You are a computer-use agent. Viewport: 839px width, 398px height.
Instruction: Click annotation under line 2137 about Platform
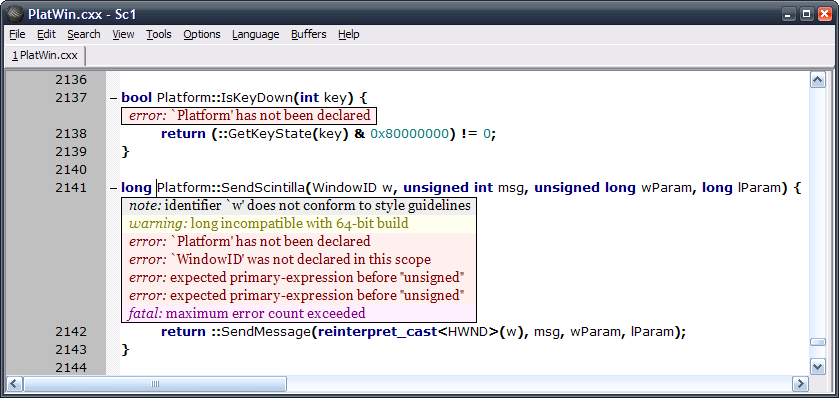[x=249, y=116]
